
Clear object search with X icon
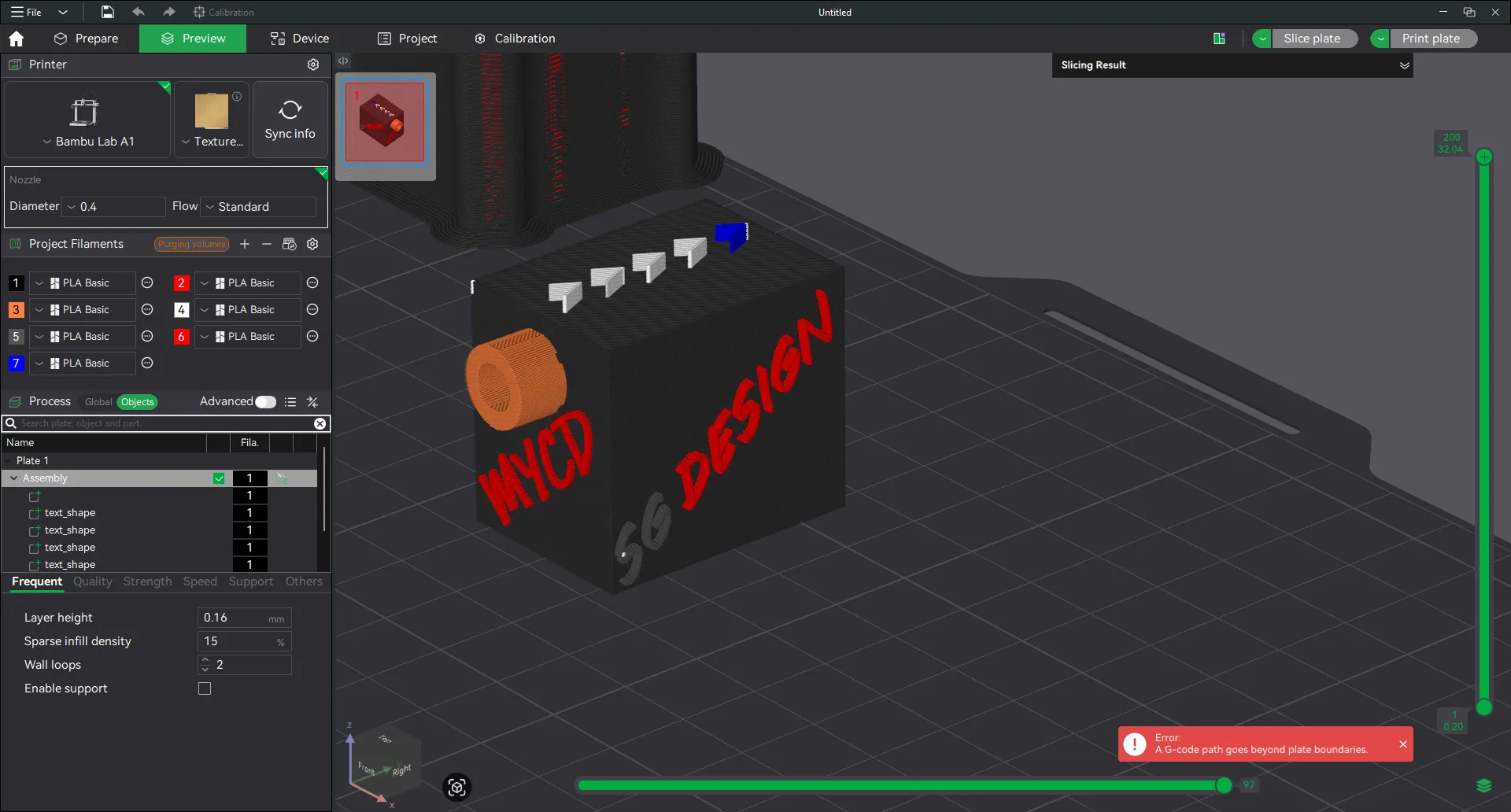[320, 423]
